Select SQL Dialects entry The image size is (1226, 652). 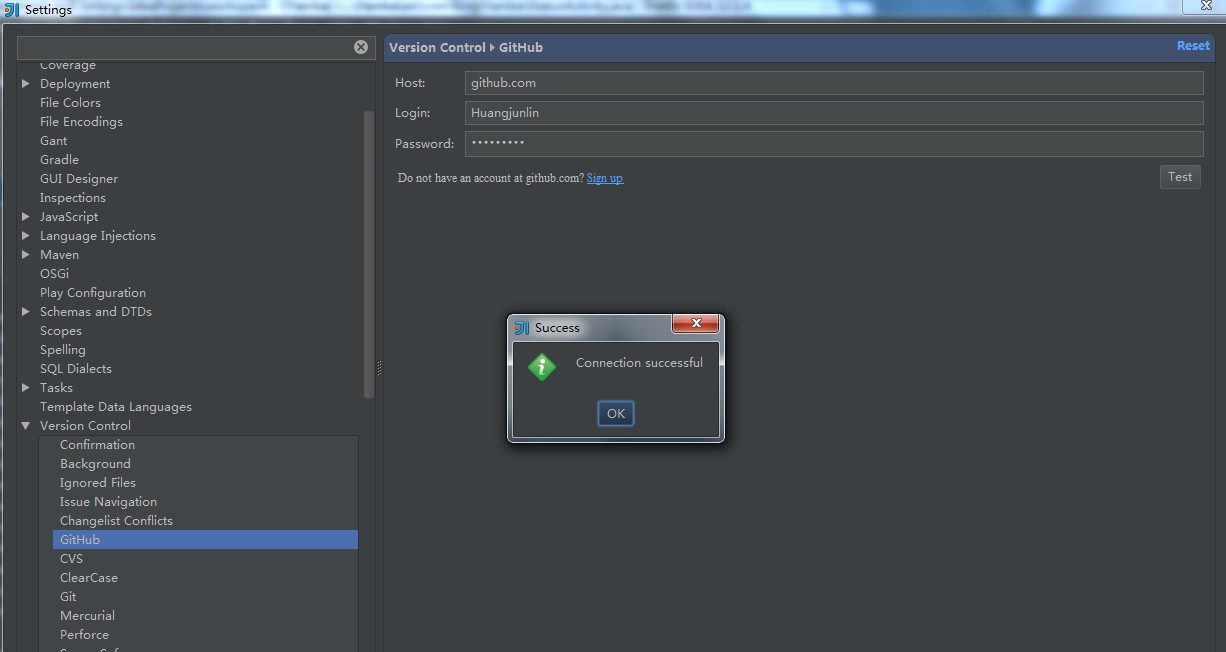click(x=76, y=369)
